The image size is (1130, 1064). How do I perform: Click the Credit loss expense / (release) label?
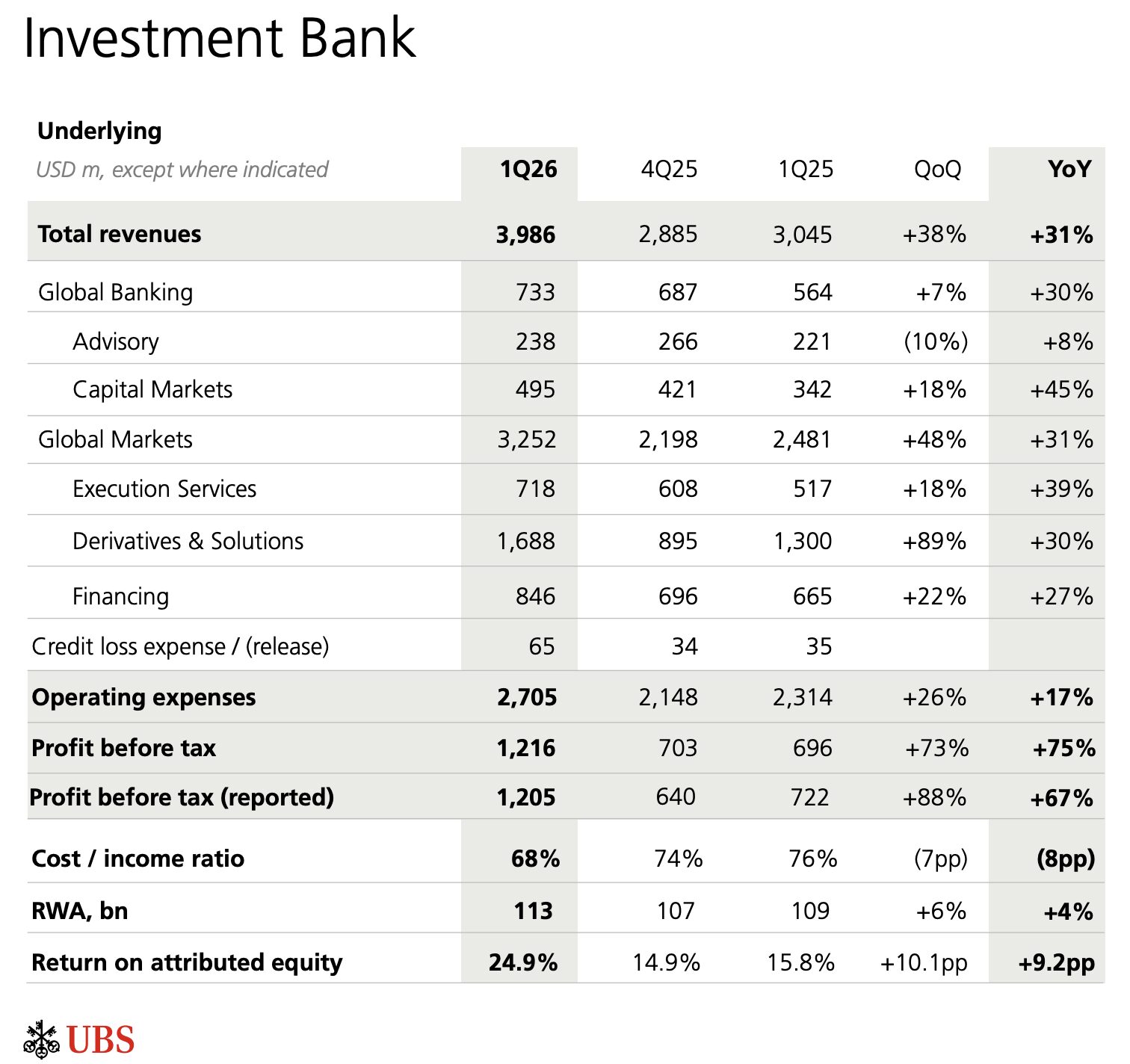point(180,646)
